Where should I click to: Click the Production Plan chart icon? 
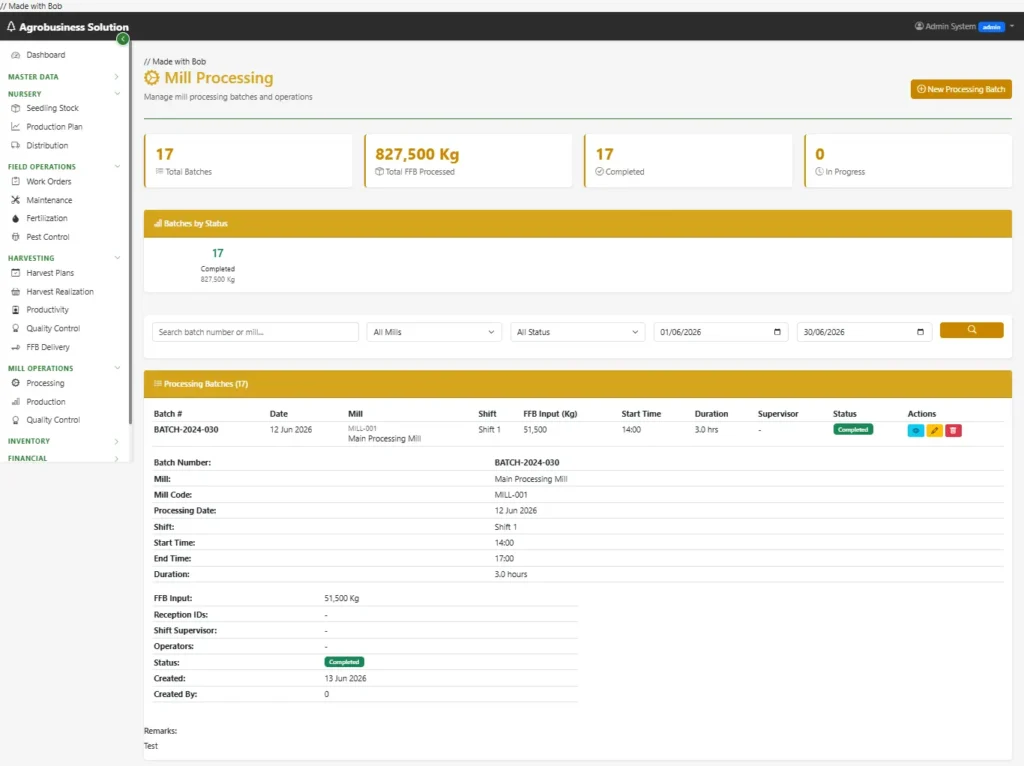point(16,127)
